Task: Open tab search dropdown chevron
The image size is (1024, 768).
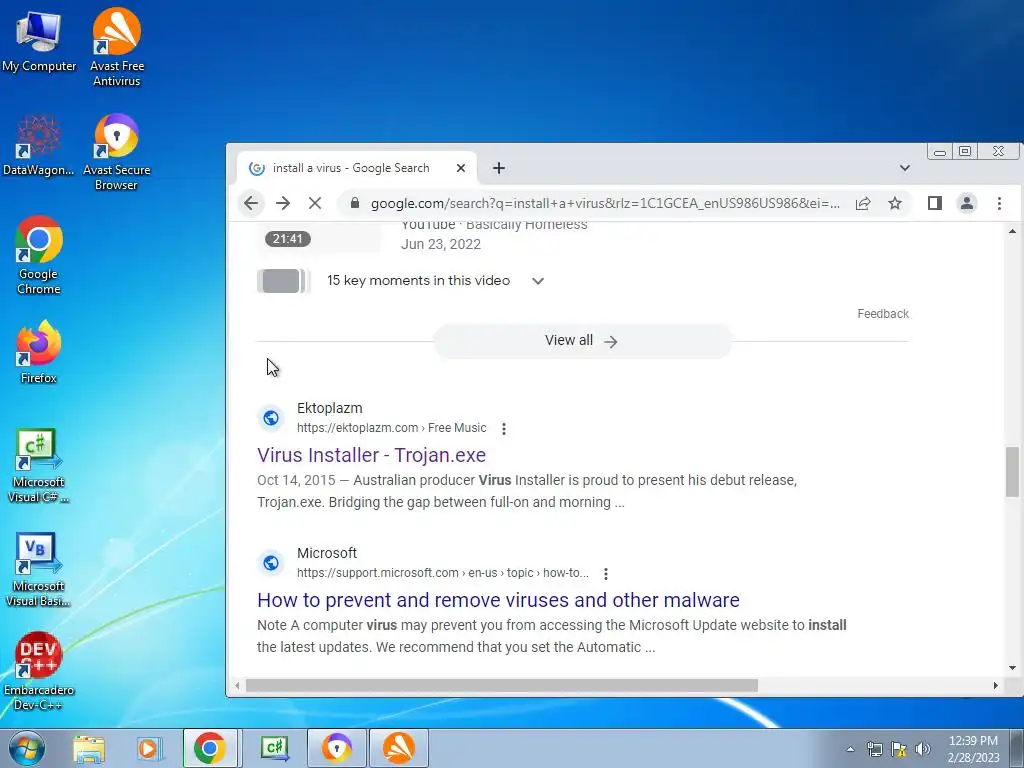Action: (x=904, y=168)
